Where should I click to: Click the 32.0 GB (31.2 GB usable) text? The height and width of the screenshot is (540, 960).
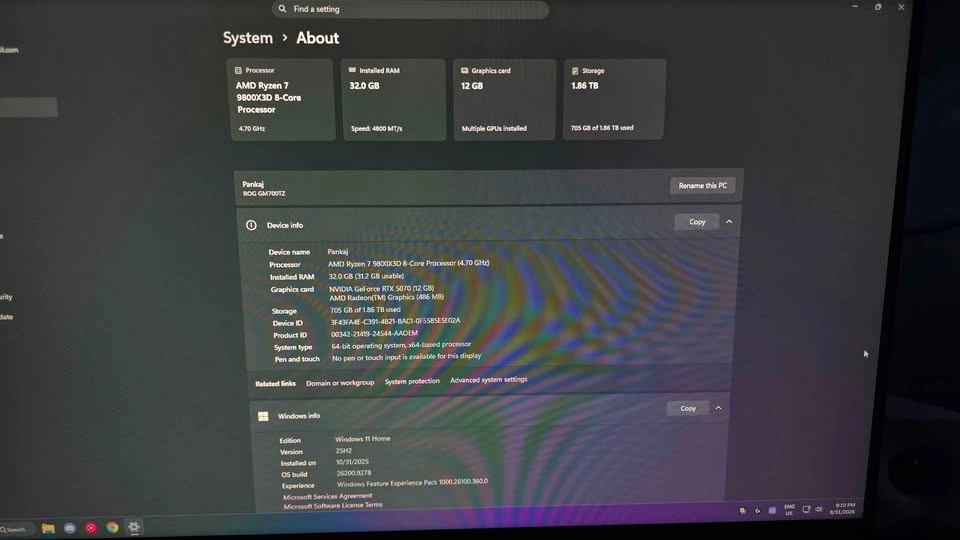(x=366, y=276)
